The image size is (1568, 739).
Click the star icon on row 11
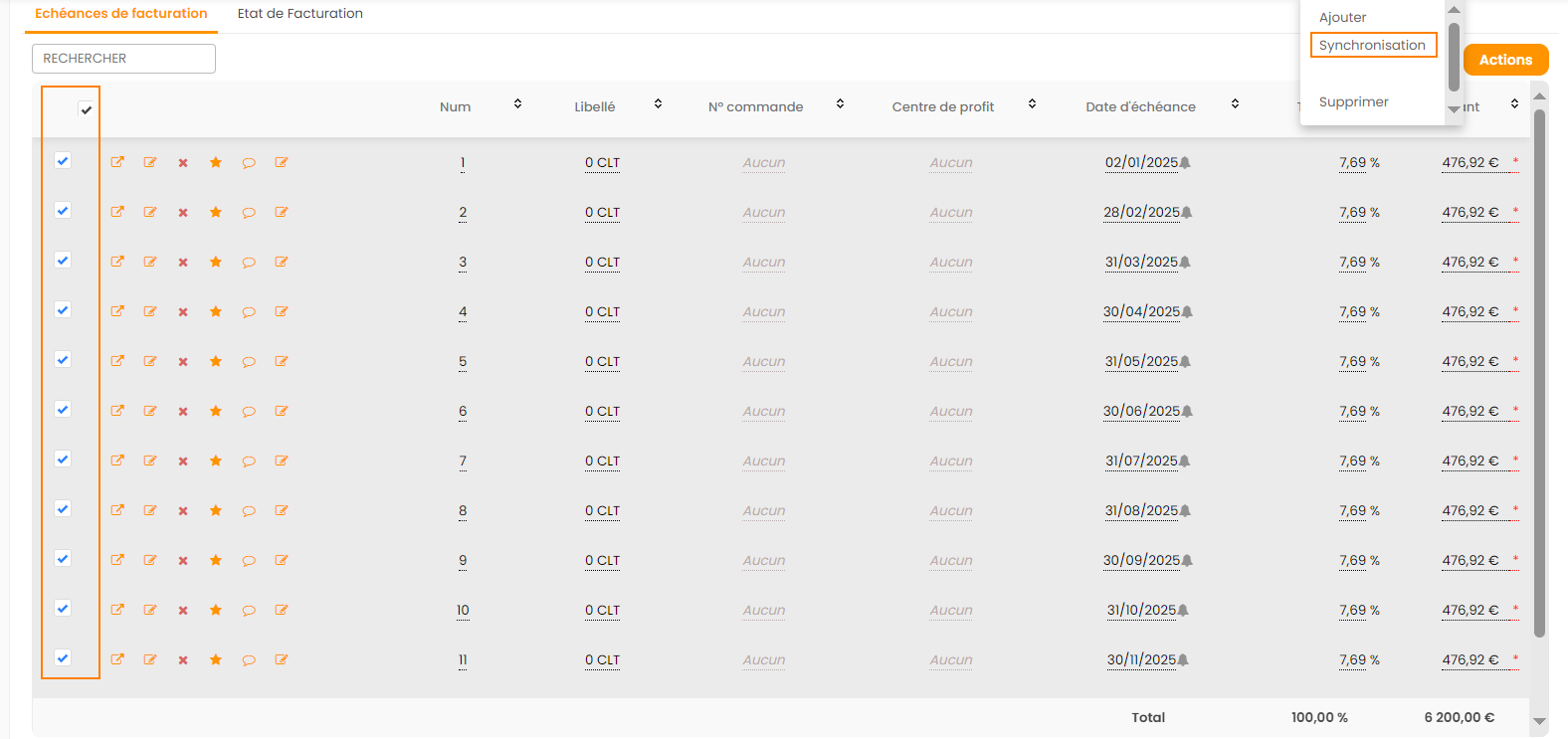(216, 659)
